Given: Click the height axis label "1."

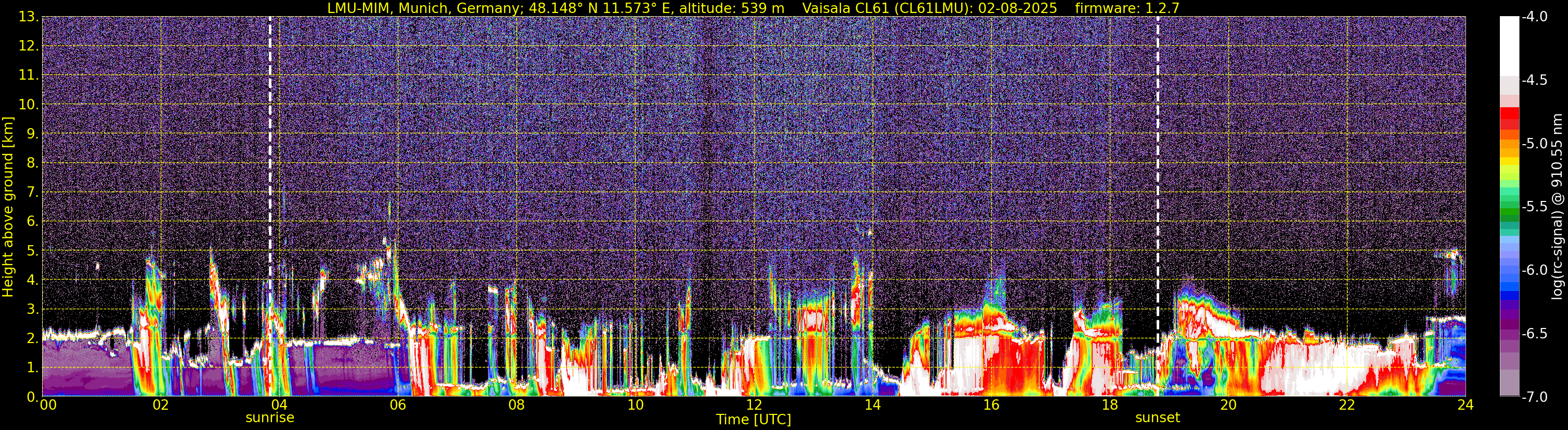Looking at the screenshot, I should [x=33, y=368].
